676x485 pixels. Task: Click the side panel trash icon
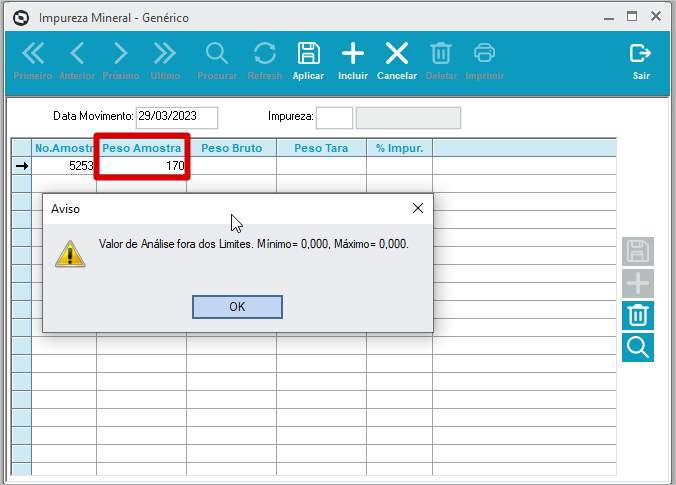coord(638,315)
